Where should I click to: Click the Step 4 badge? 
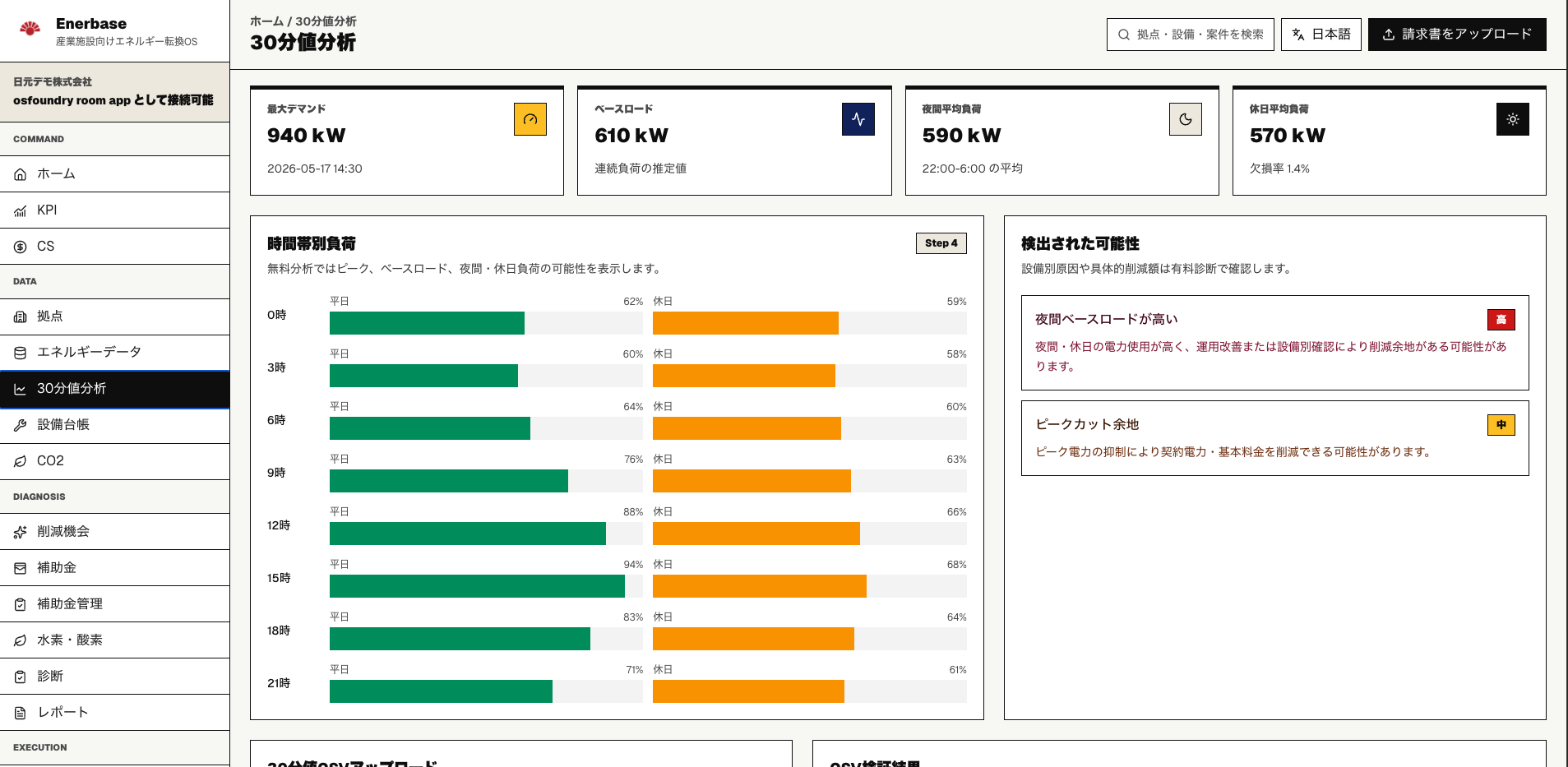[941, 243]
